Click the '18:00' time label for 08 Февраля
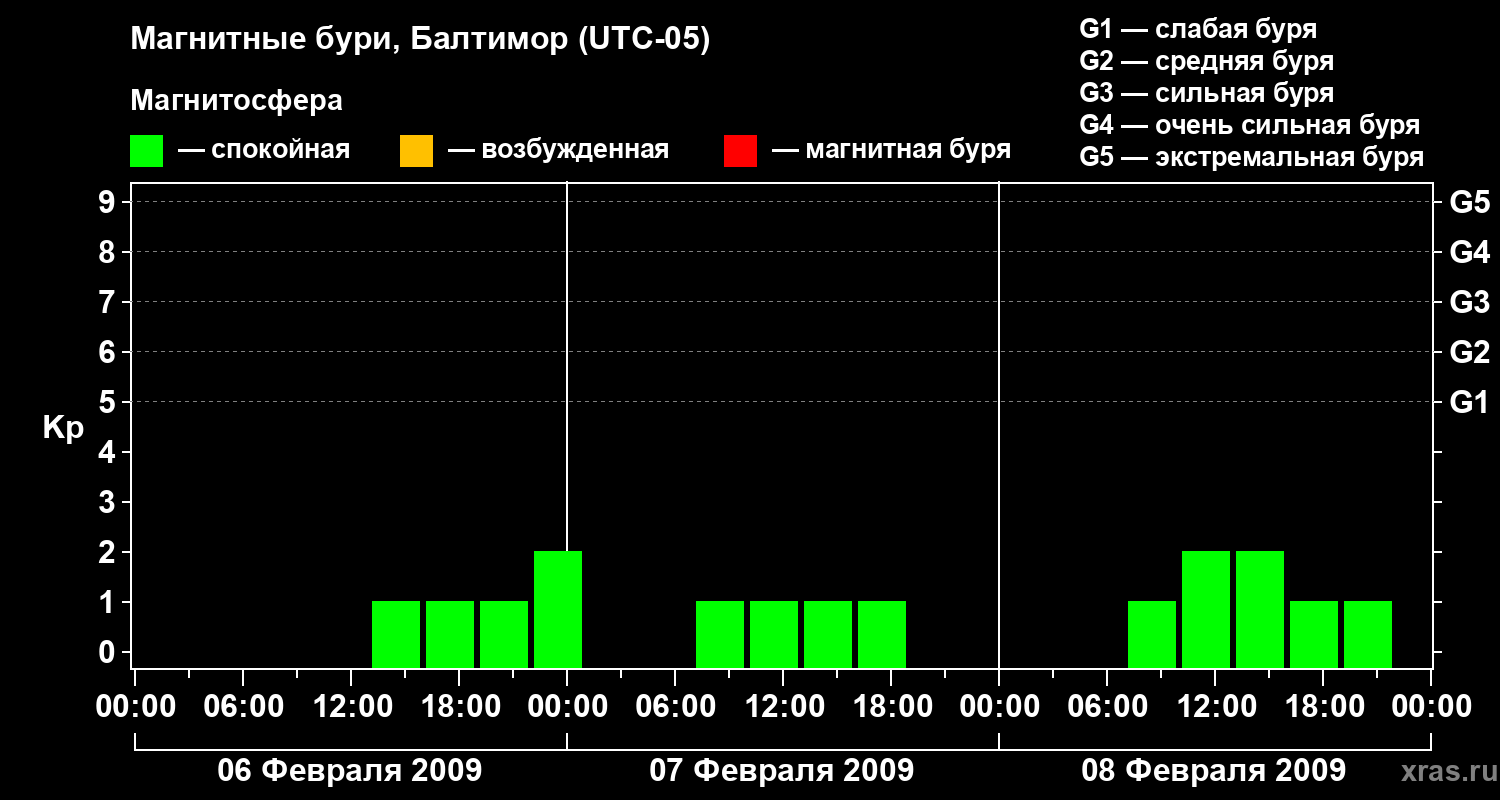Image resolution: width=1500 pixels, height=800 pixels. click(1323, 707)
